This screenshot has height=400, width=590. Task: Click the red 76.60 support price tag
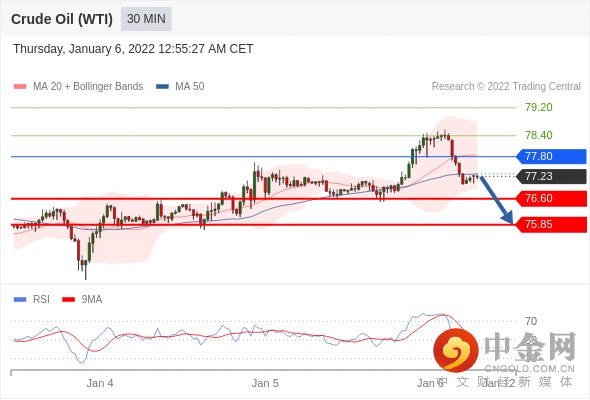(x=551, y=198)
